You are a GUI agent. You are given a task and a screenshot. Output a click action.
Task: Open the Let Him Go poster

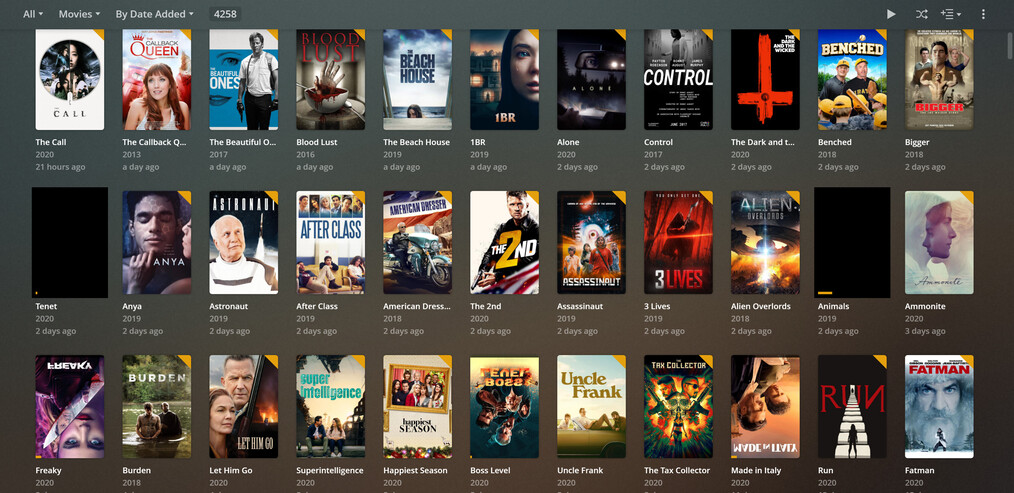[243, 407]
